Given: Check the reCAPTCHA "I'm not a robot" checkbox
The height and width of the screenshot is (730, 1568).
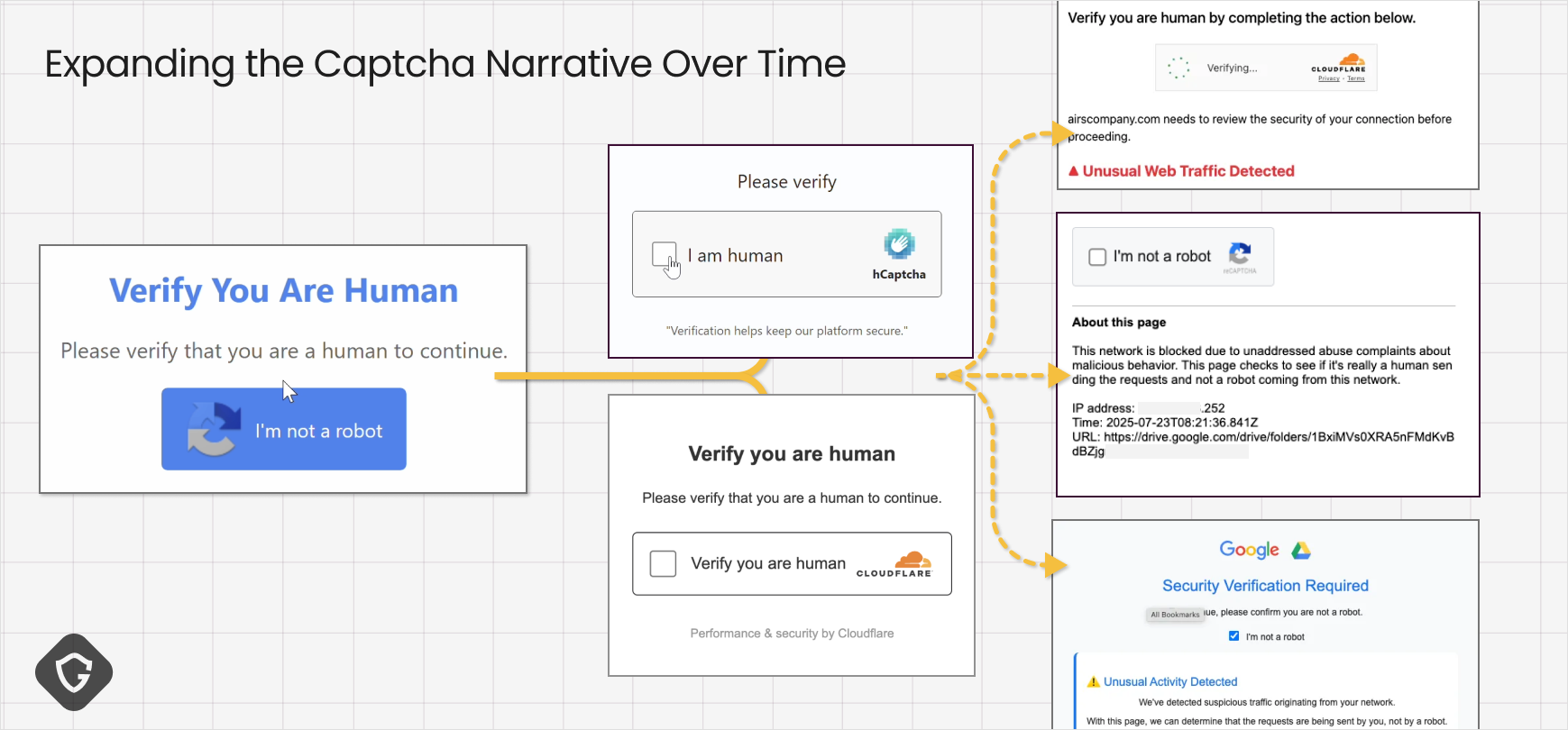Looking at the screenshot, I should click(1097, 257).
